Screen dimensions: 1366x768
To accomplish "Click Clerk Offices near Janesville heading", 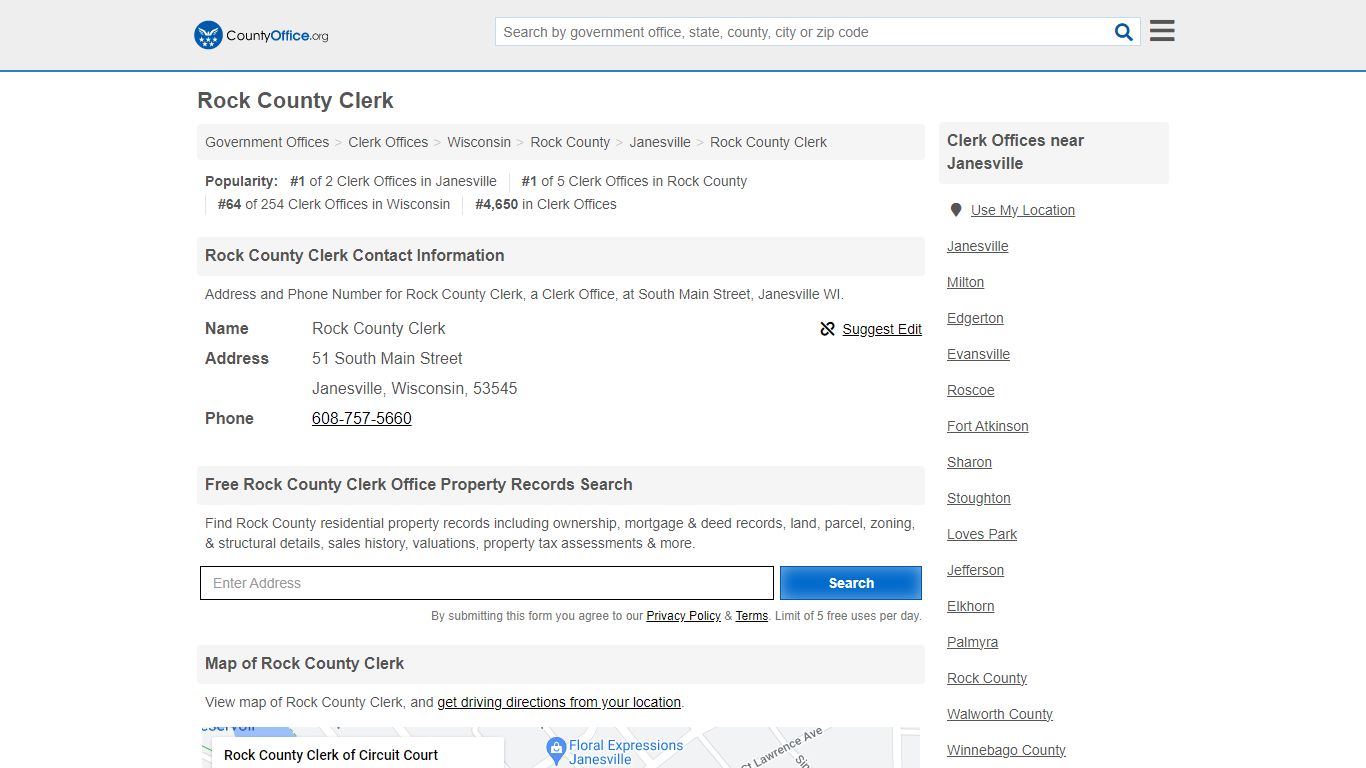I will 1016,152.
